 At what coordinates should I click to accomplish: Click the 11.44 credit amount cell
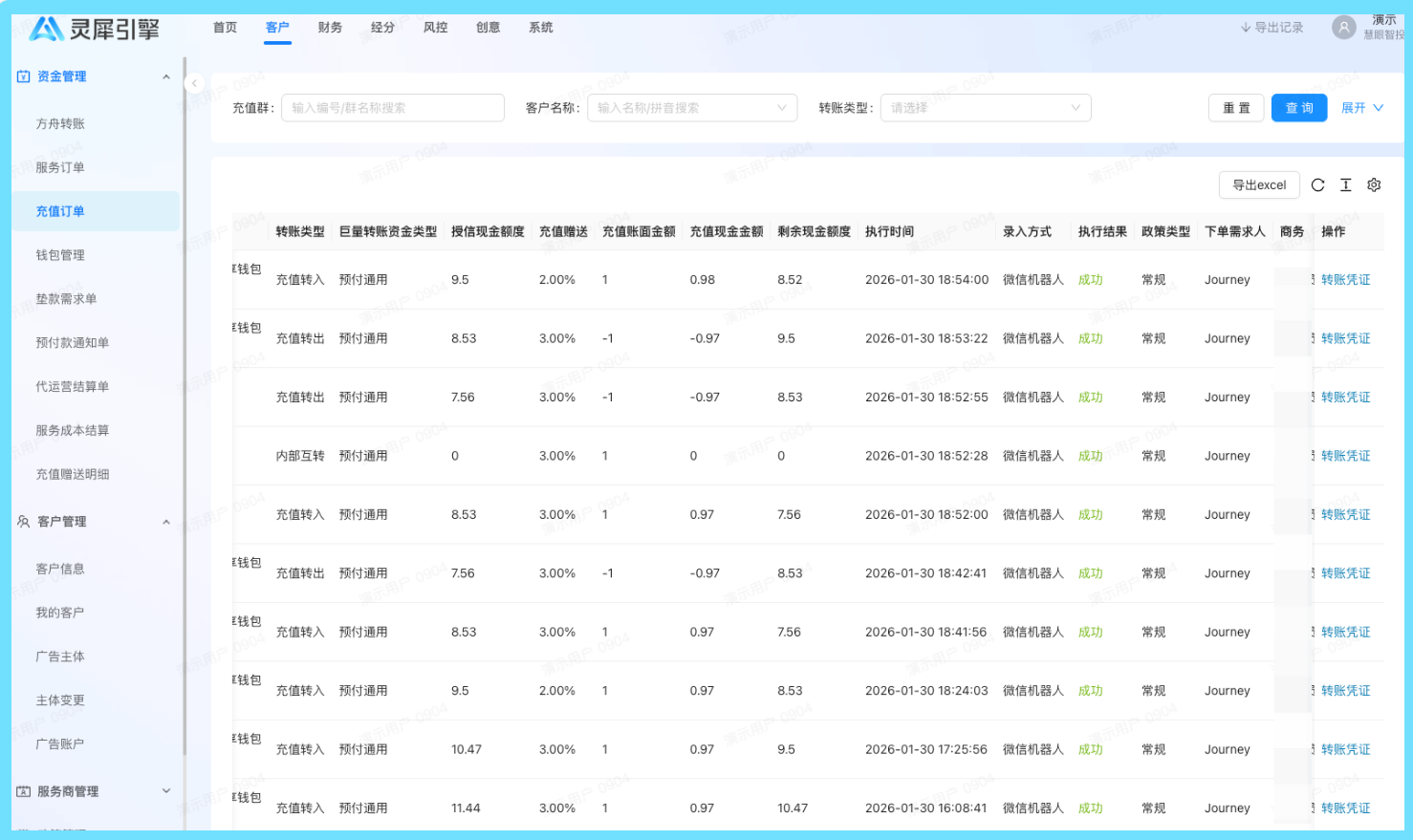pos(466,808)
